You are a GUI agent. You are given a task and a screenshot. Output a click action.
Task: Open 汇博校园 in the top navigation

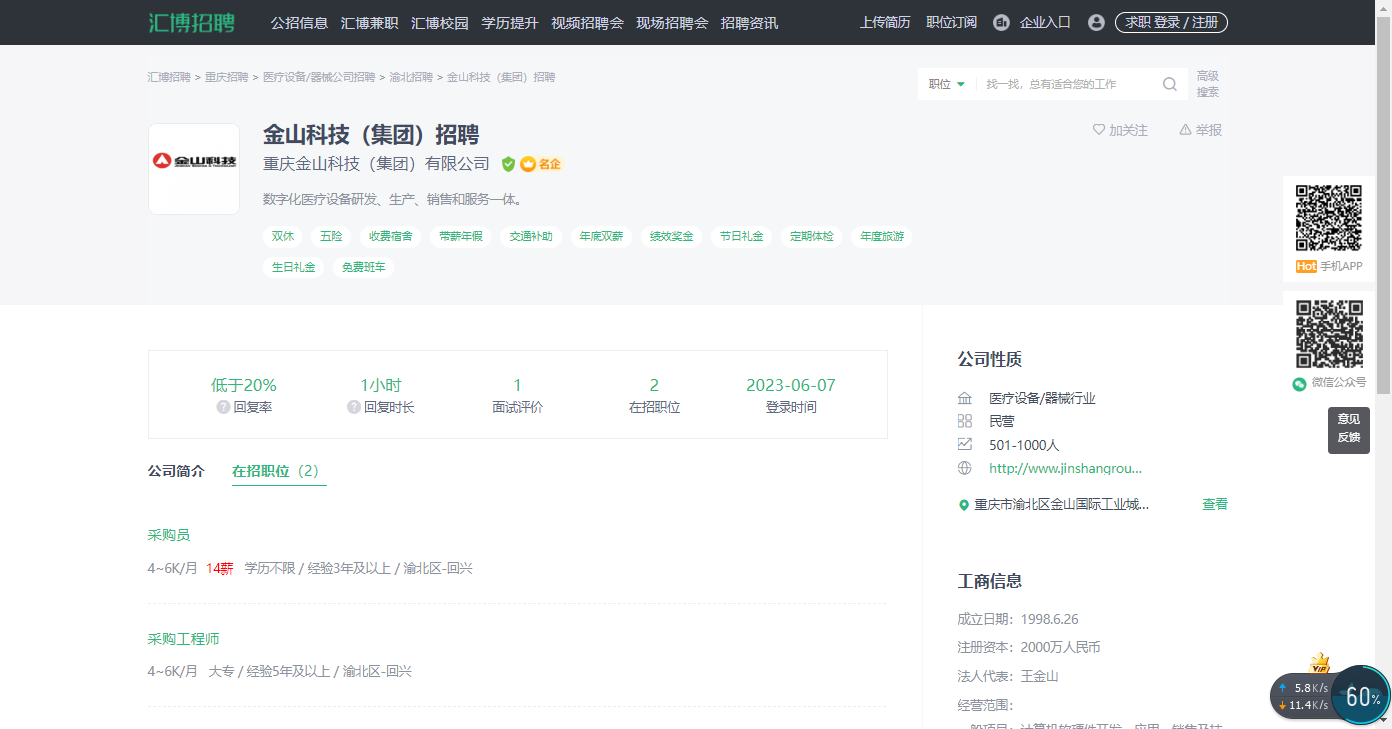tap(439, 22)
